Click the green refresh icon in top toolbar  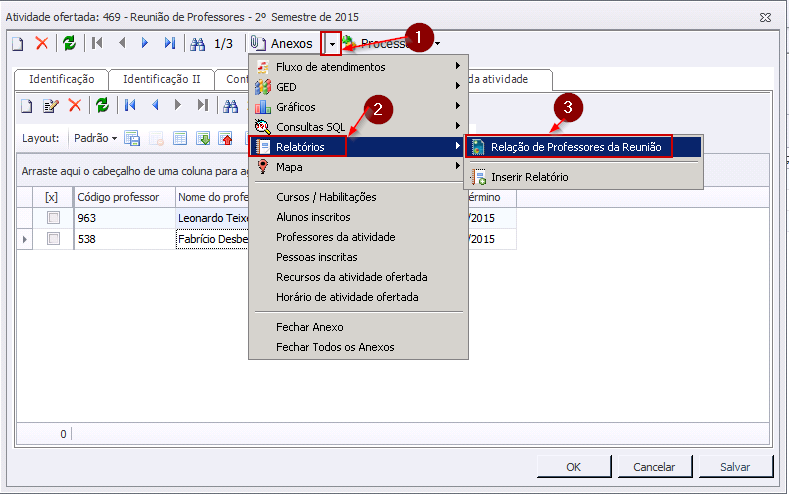click(x=69, y=44)
